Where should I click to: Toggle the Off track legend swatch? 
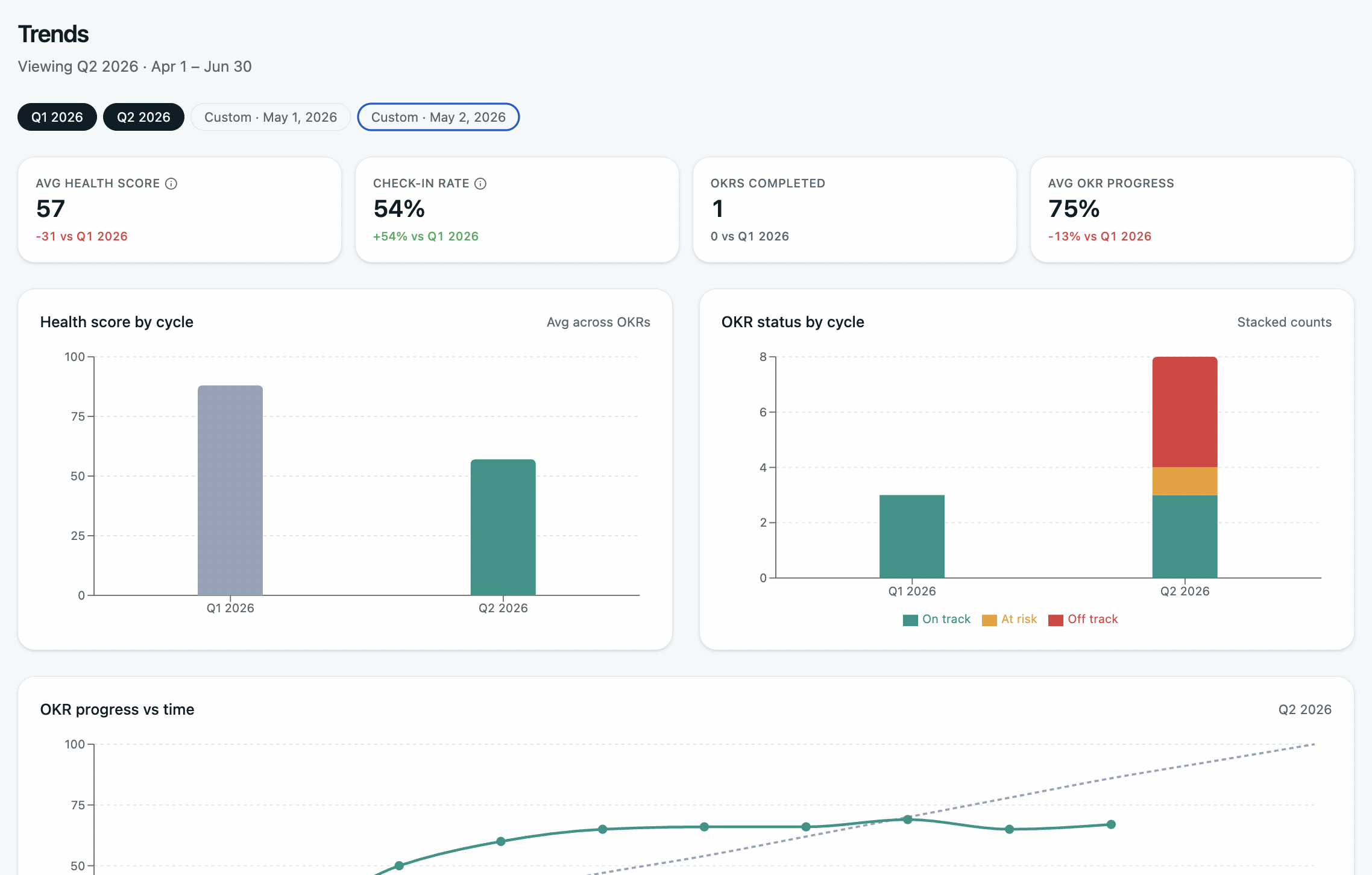click(1056, 620)
